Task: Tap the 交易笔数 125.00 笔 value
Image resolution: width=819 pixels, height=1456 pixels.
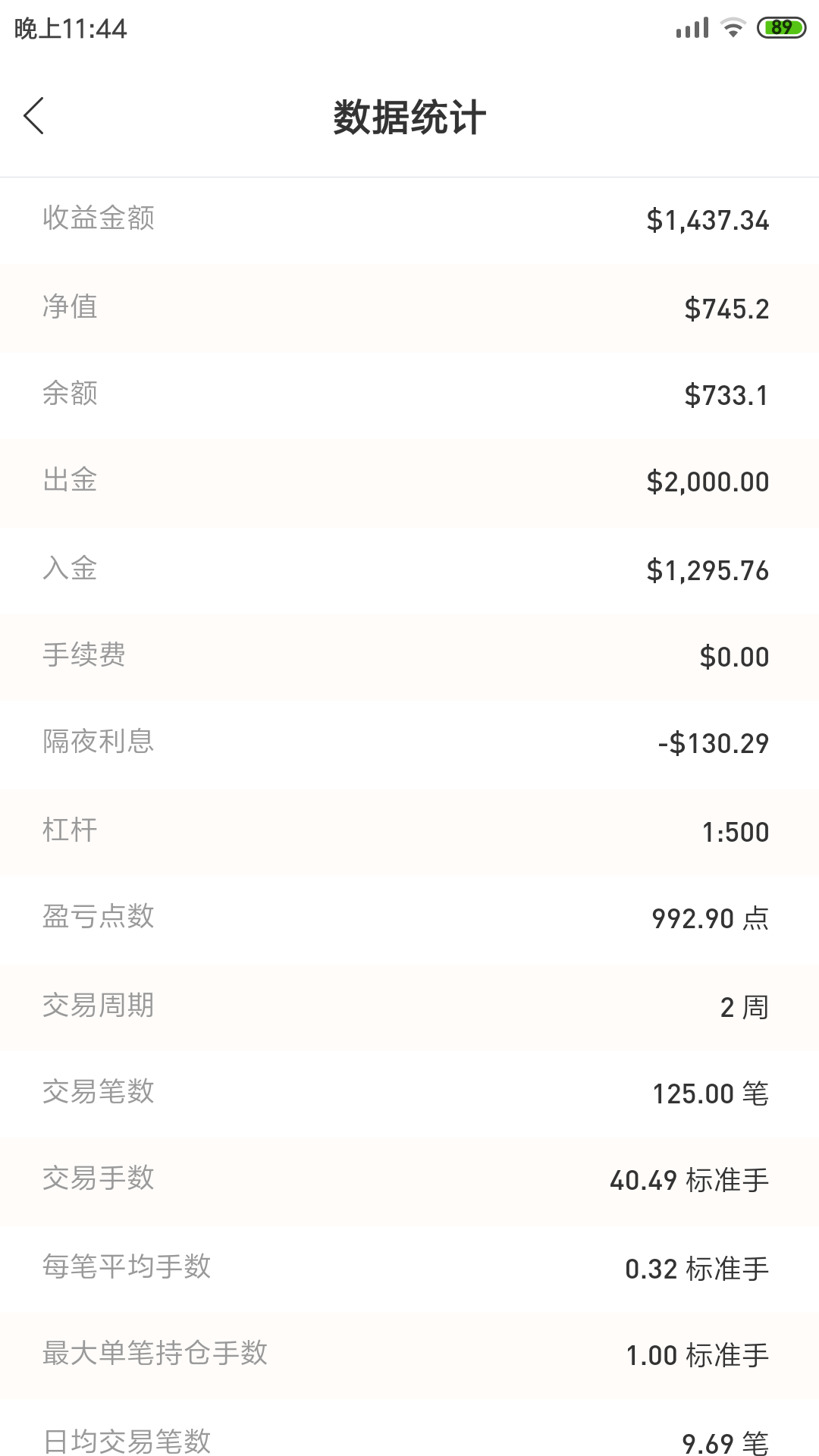Action: 711,1094
